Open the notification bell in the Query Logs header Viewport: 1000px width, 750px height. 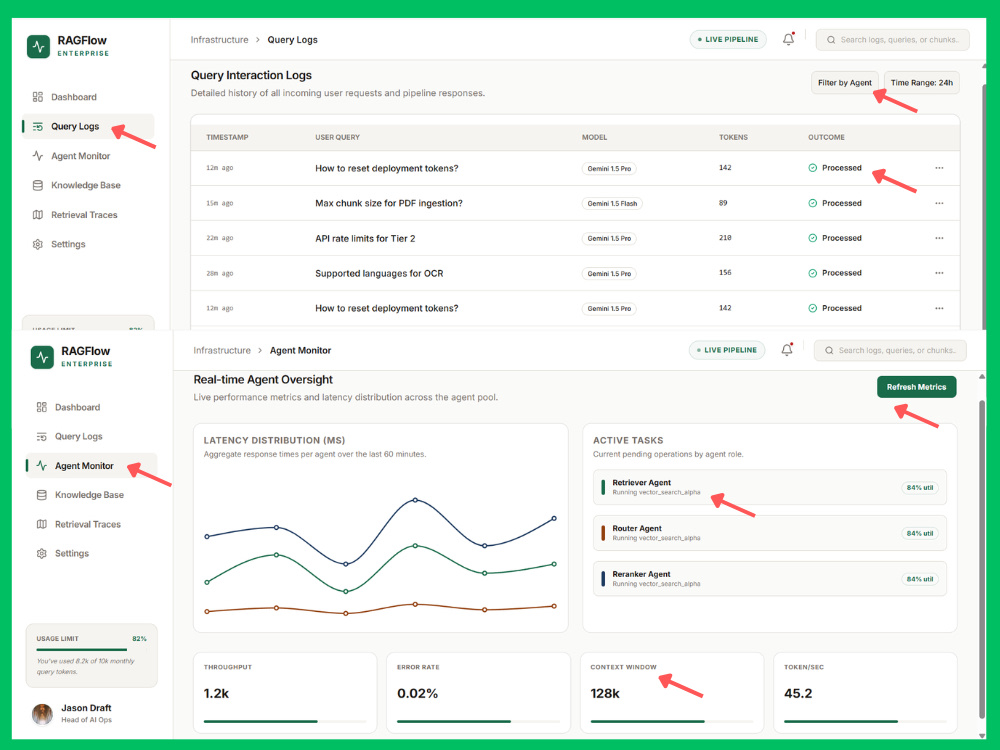(x=789, y=39)
